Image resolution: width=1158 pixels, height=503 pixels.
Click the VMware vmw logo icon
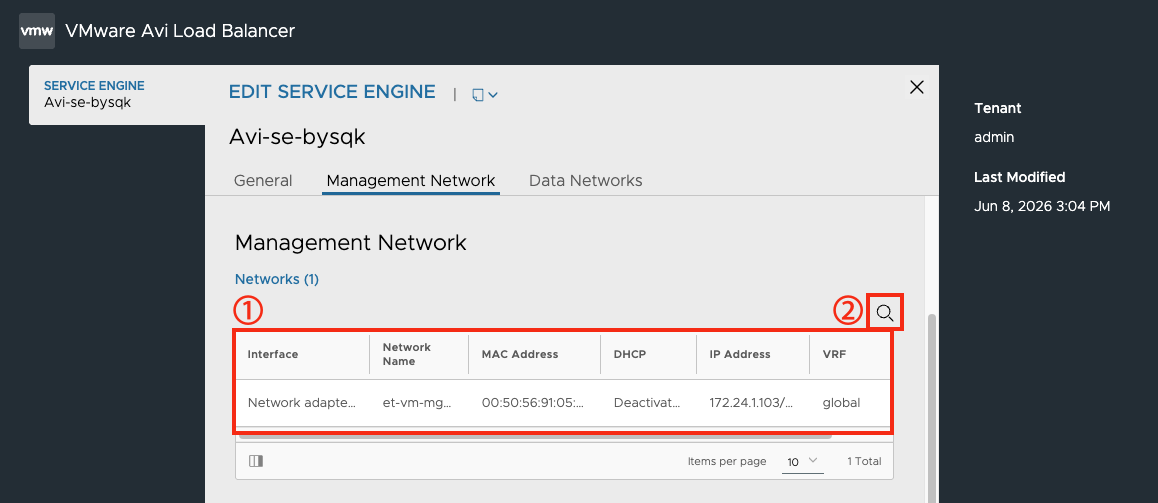pyautogui.click(x=36, y=31)
